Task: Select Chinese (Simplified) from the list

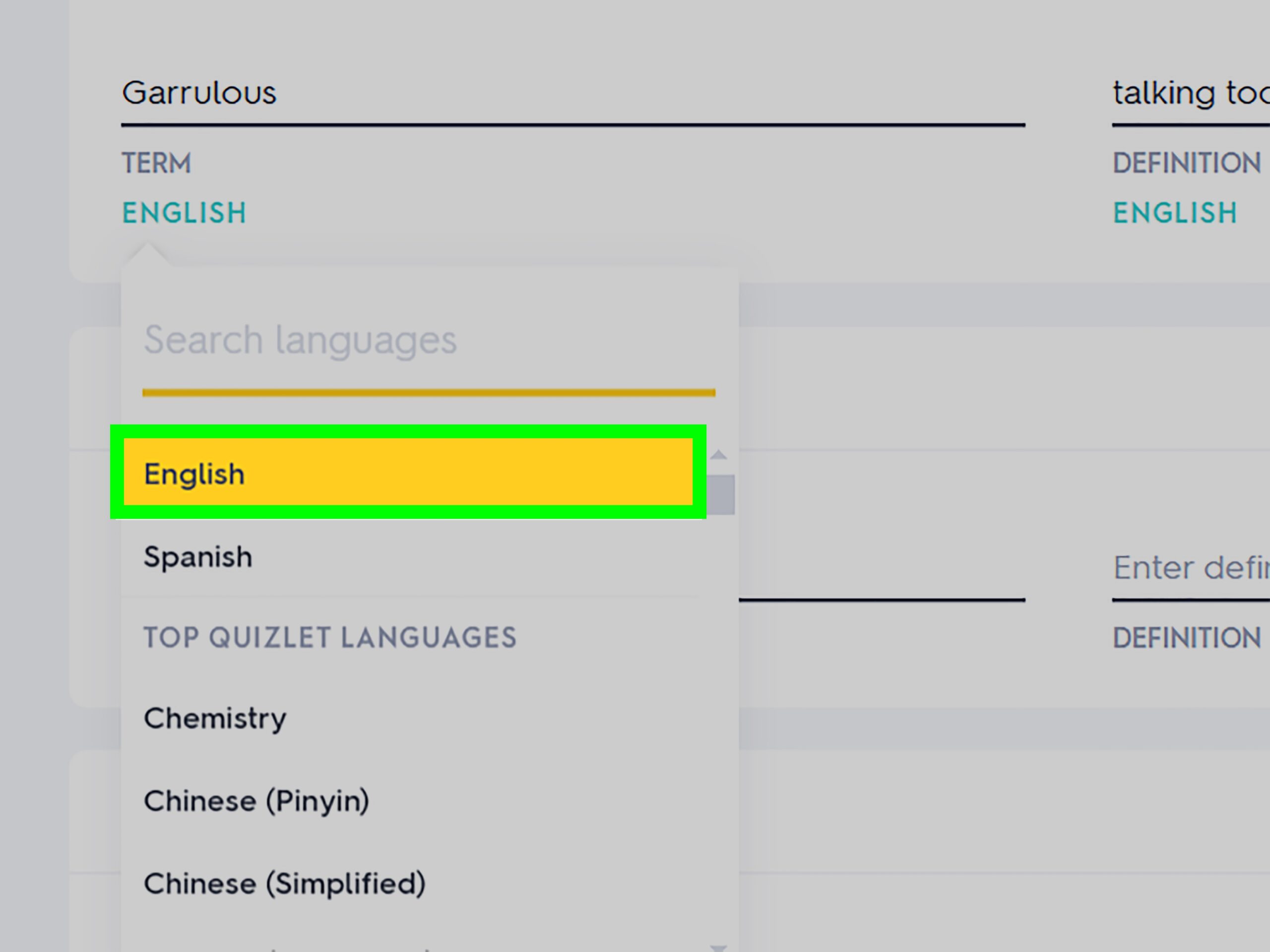Action: 285,883
